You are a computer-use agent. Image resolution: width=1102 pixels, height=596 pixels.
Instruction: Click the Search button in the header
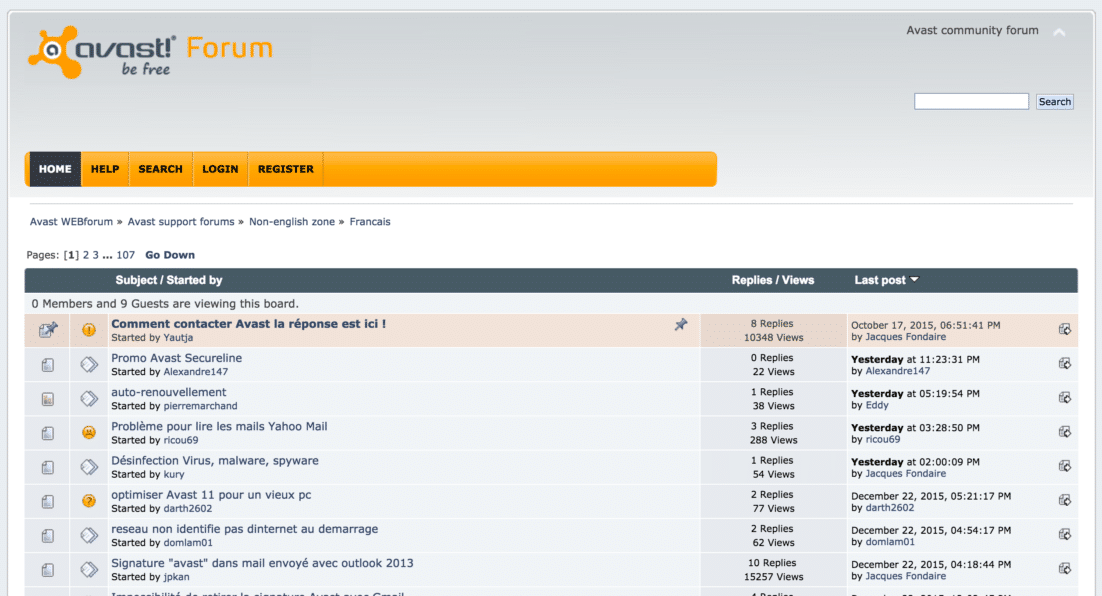tap(1054, 101)
